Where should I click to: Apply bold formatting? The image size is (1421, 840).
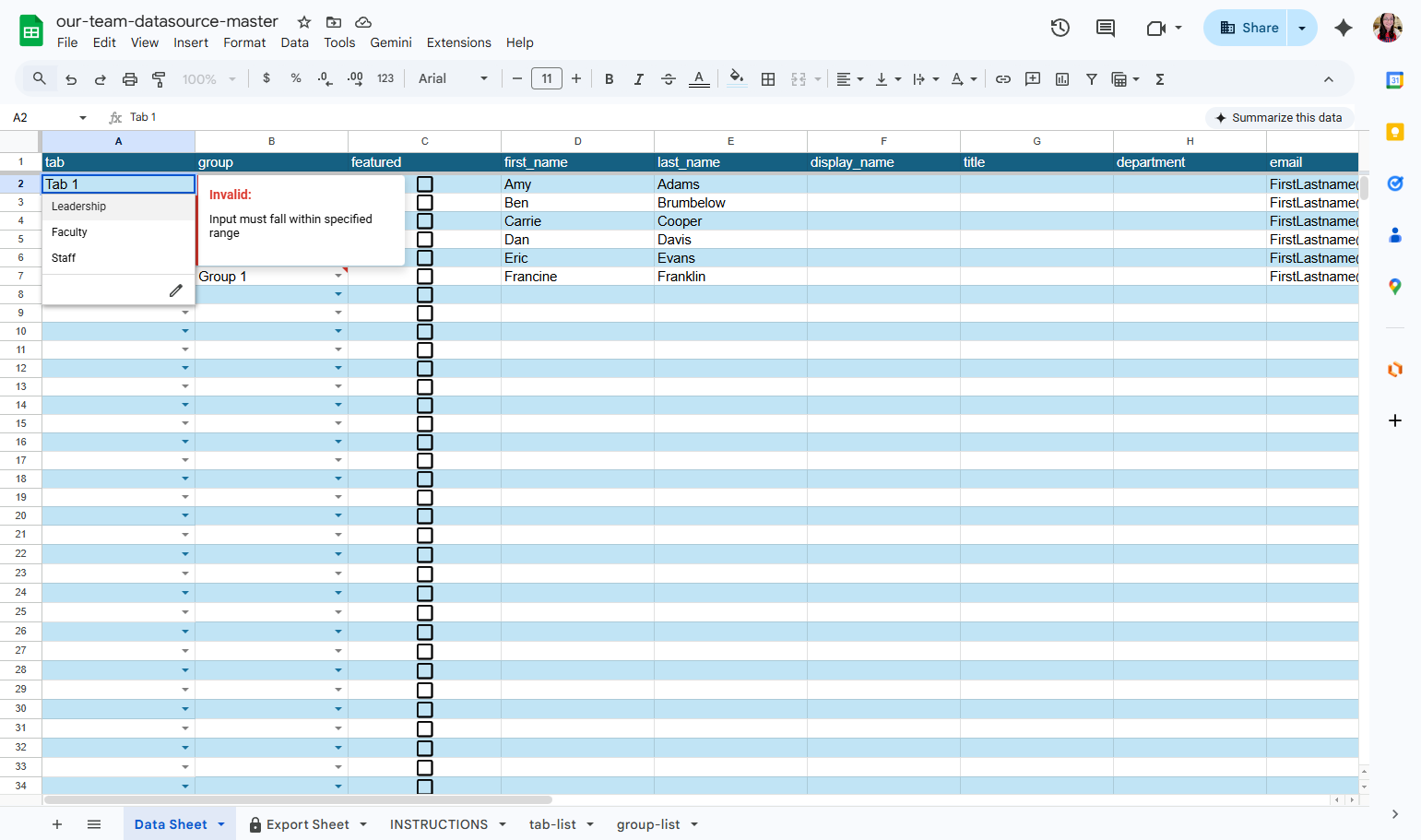[609, 79]
